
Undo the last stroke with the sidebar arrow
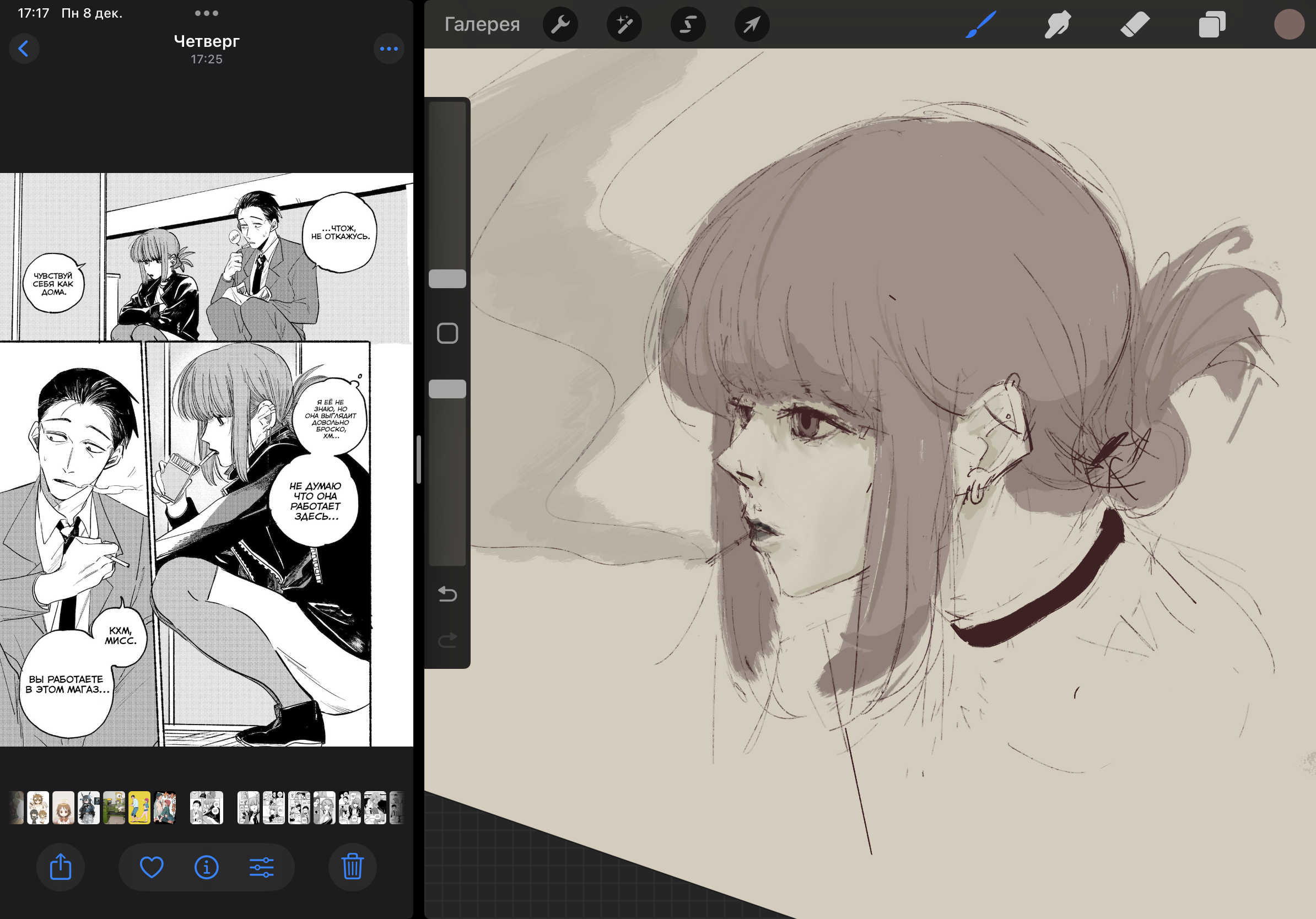(447, 594)
